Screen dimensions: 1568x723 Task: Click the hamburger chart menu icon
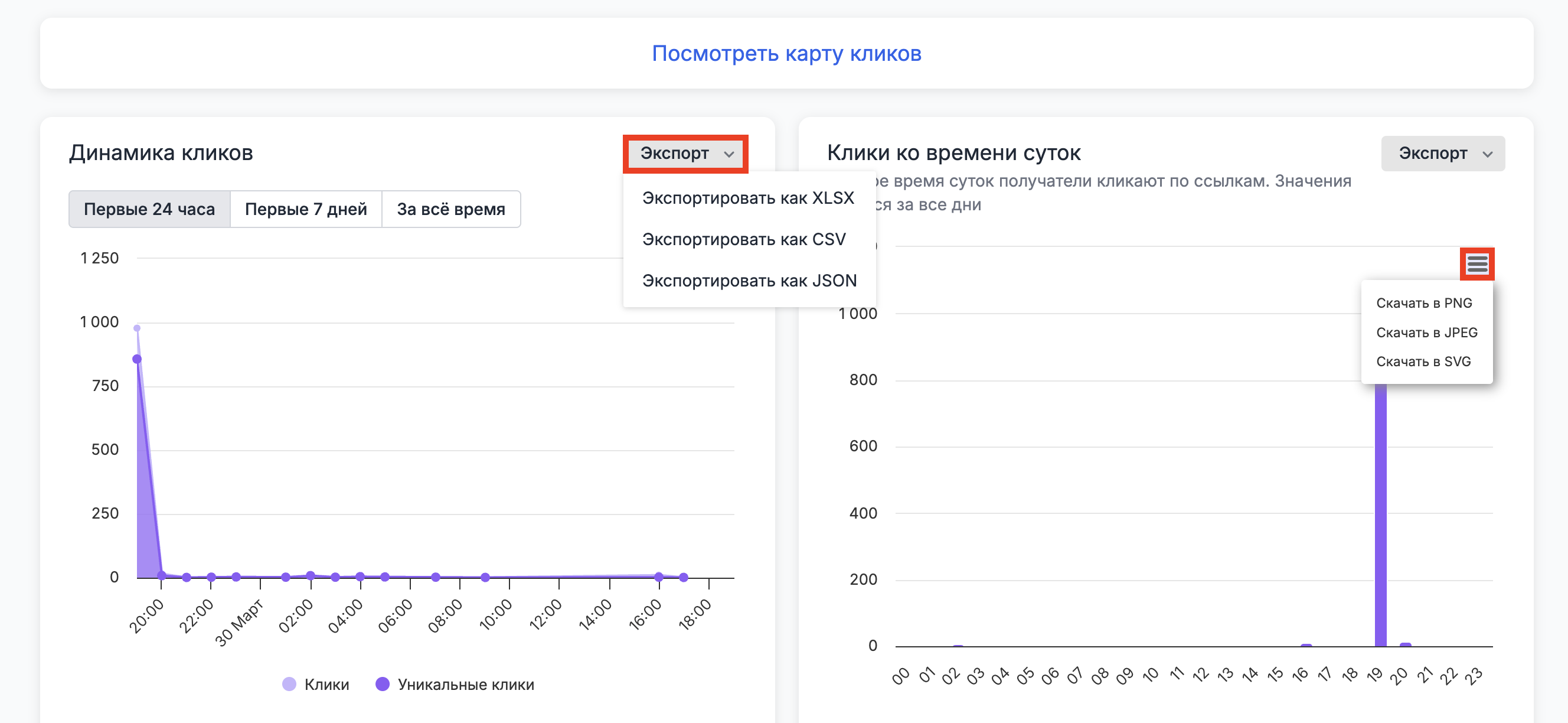pos(1476,263)
